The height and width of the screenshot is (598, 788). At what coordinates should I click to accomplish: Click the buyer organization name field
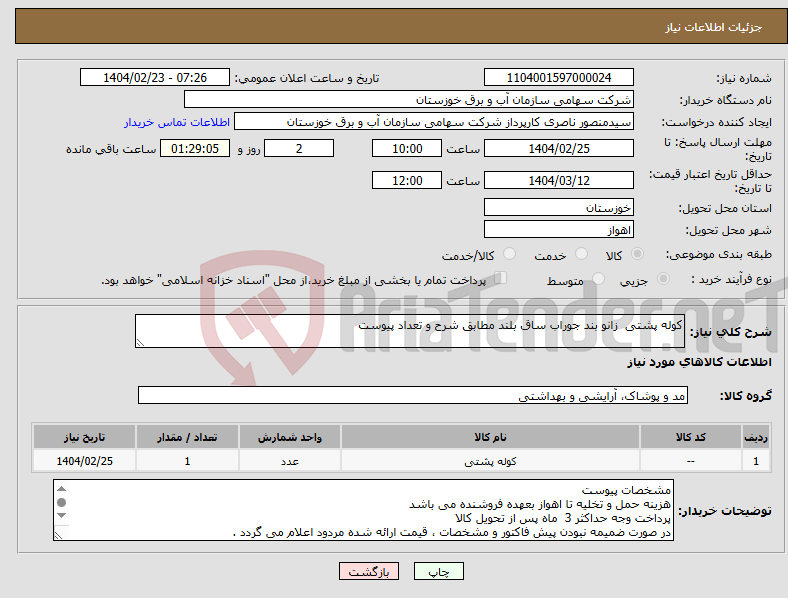tap(409, 99)
